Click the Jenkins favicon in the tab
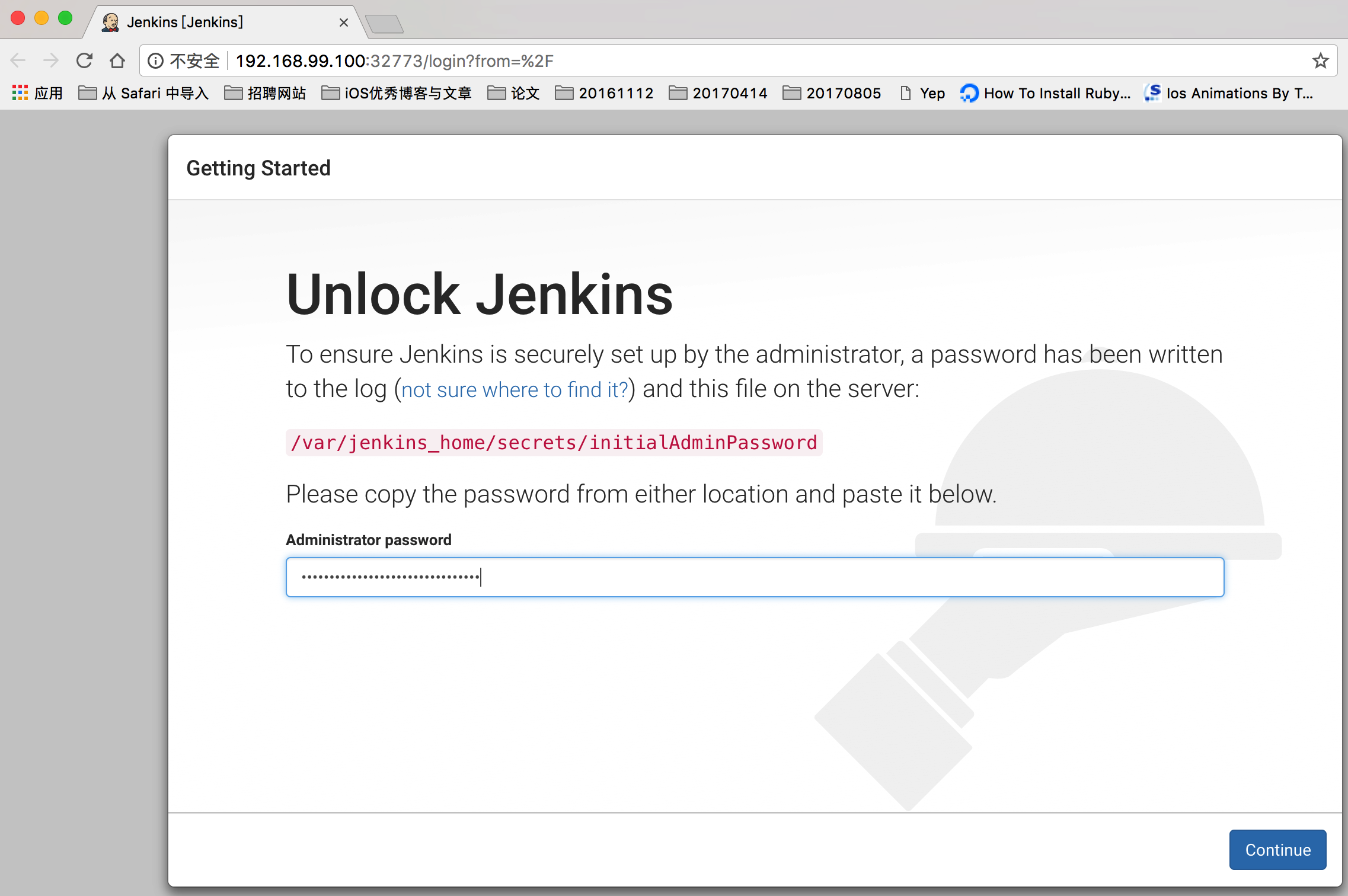1348x896 pixels. (110, 23)
